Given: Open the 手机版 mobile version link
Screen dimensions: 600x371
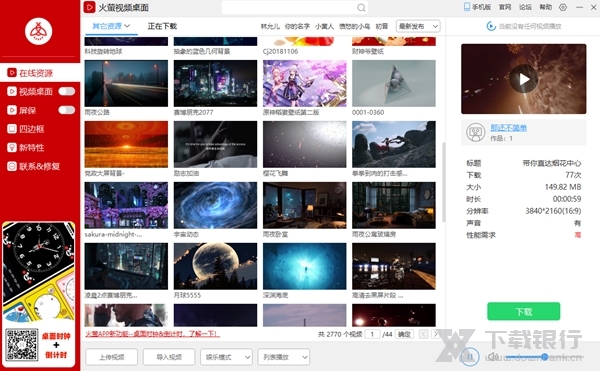Looking at the screenshot, I should (x=477, y=7).
